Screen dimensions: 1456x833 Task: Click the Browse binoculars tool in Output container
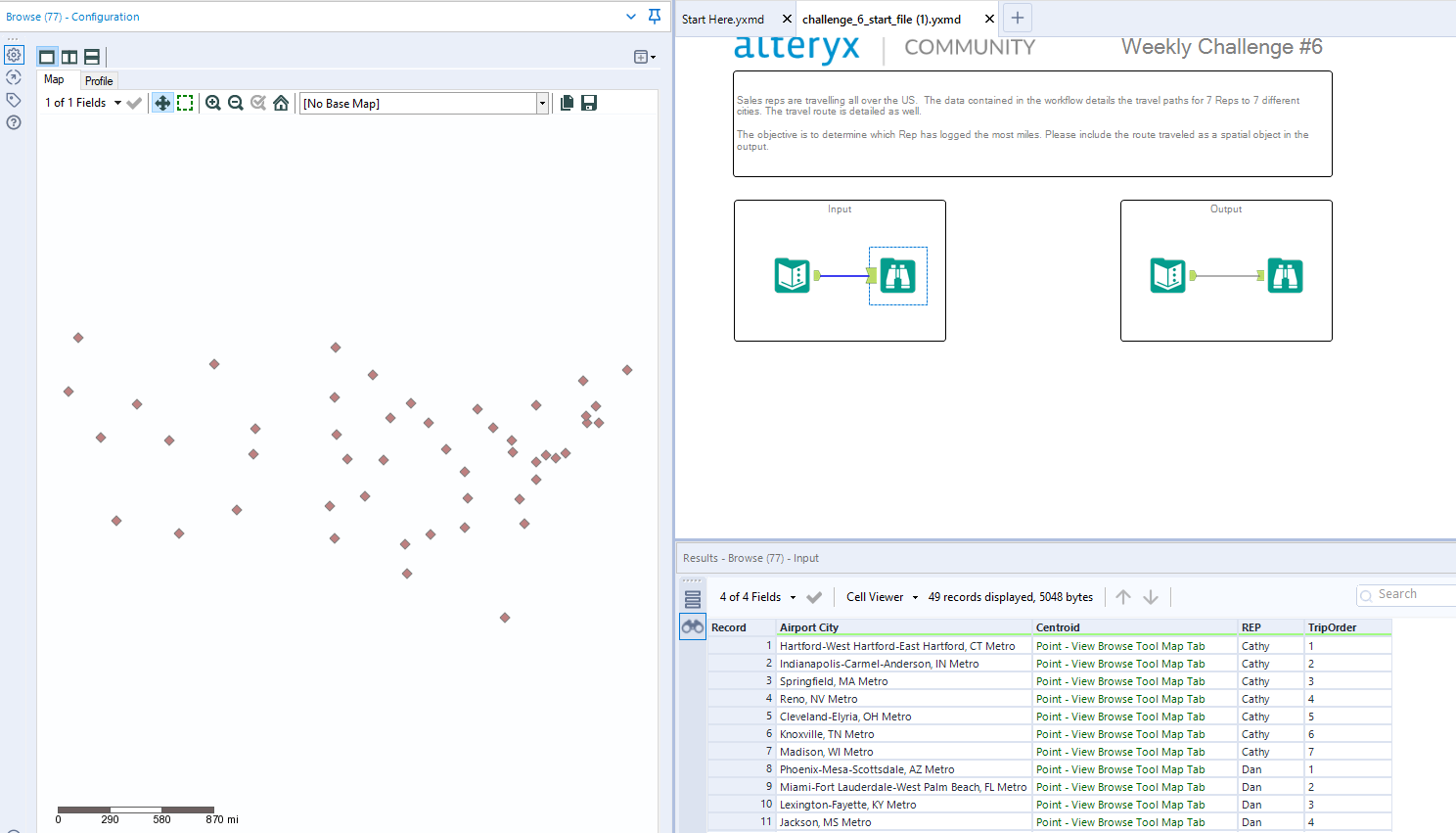(x=1284, y=276)
